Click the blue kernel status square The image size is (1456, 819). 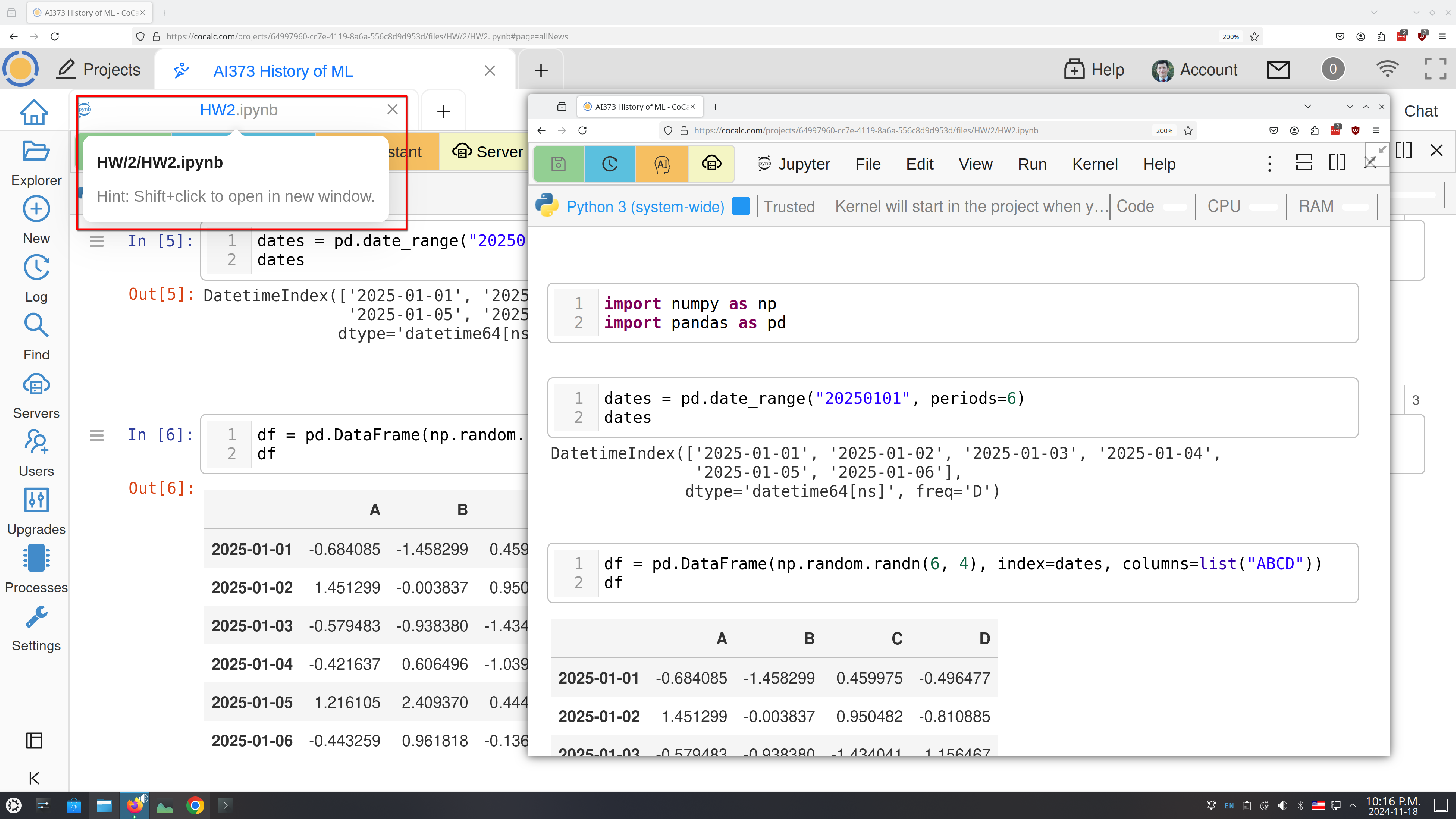tap(740, 206)
